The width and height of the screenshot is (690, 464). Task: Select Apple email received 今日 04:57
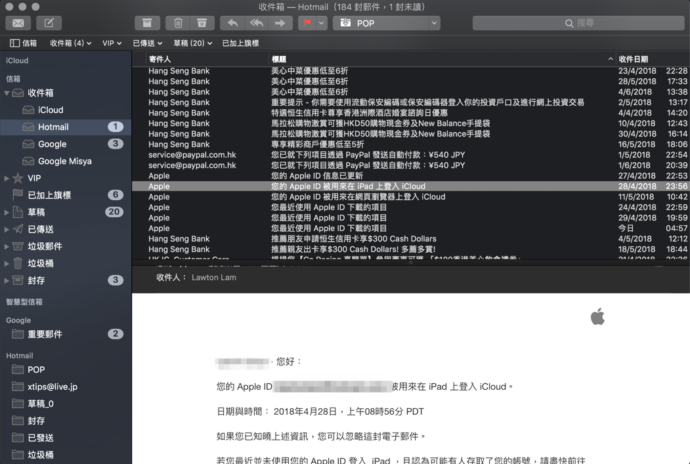click(x=411, y=228)
